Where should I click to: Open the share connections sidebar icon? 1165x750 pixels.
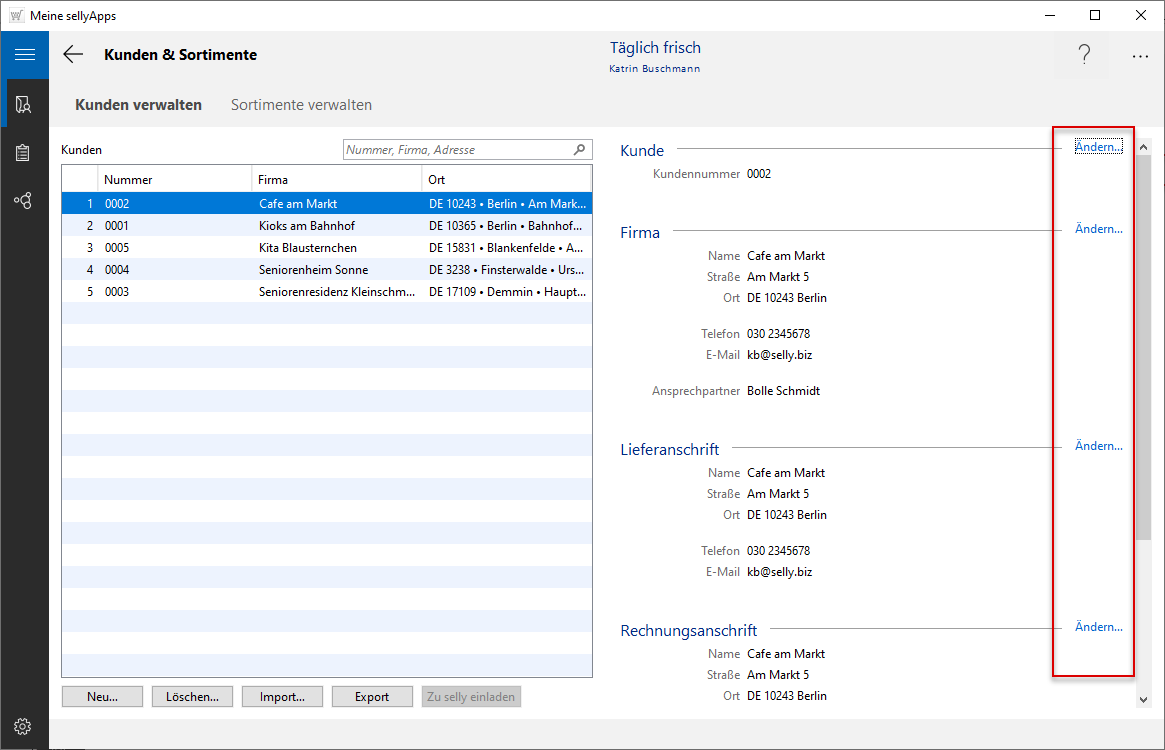24,201
